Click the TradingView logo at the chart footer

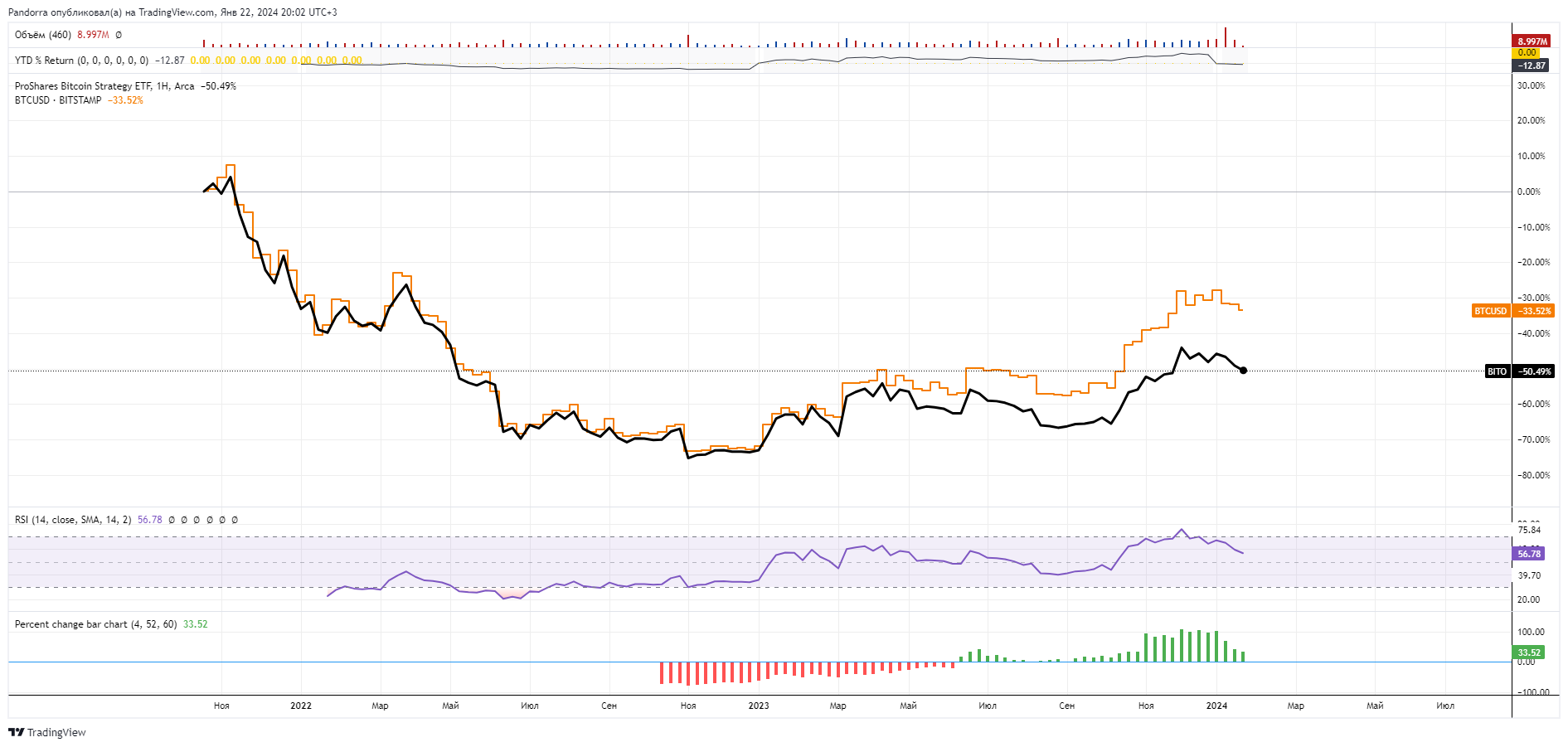(x=47, y=732)
